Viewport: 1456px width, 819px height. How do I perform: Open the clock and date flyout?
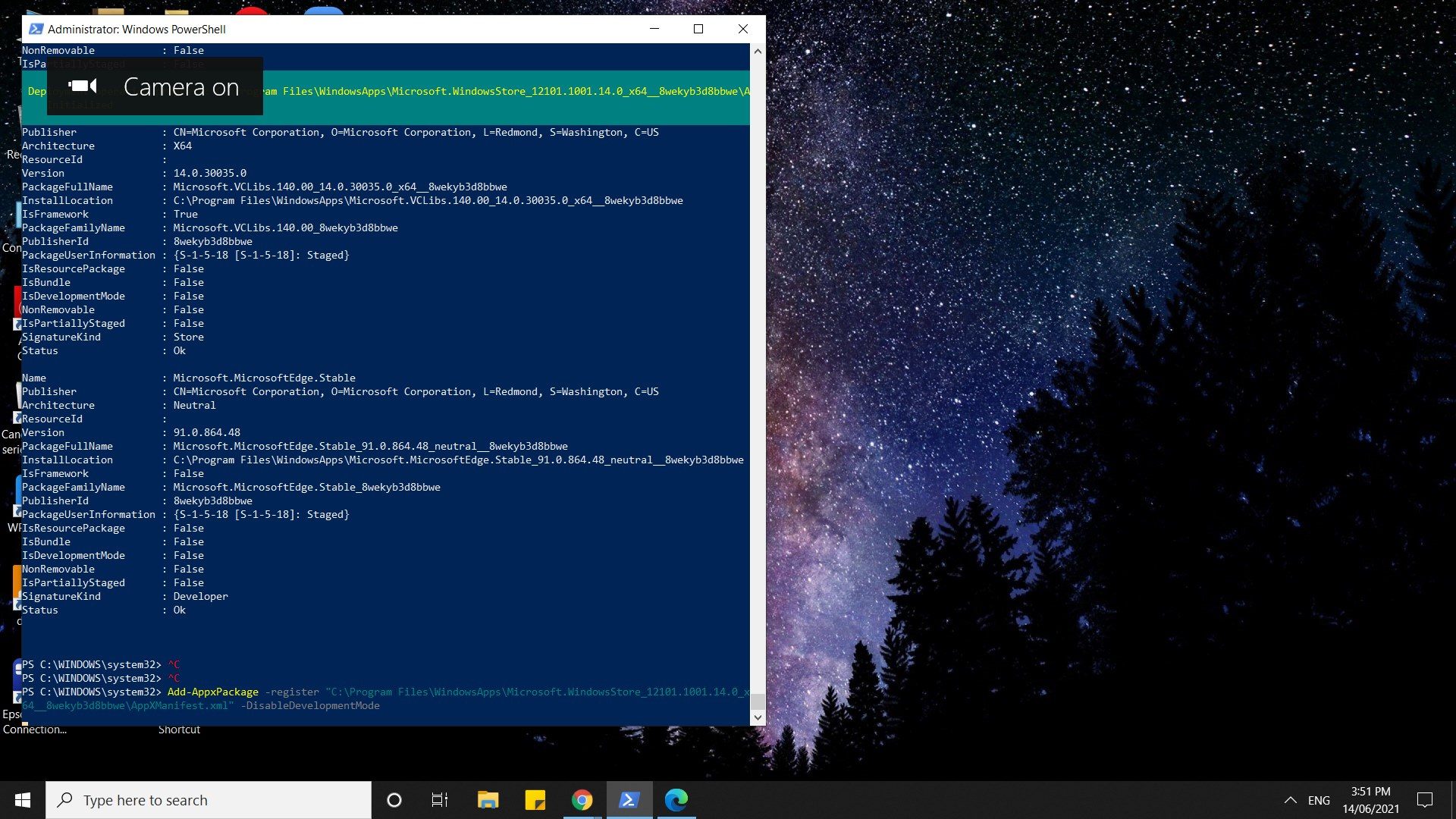click(x=1370, y=800)
